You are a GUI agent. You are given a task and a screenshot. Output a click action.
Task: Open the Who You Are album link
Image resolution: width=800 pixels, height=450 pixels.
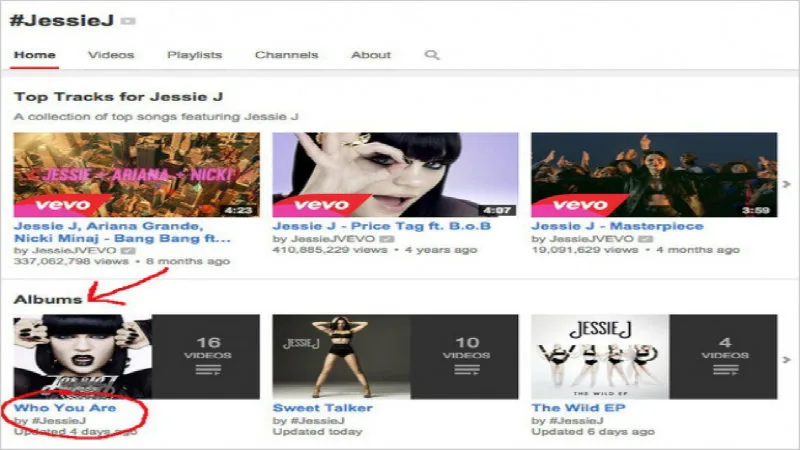65,408
